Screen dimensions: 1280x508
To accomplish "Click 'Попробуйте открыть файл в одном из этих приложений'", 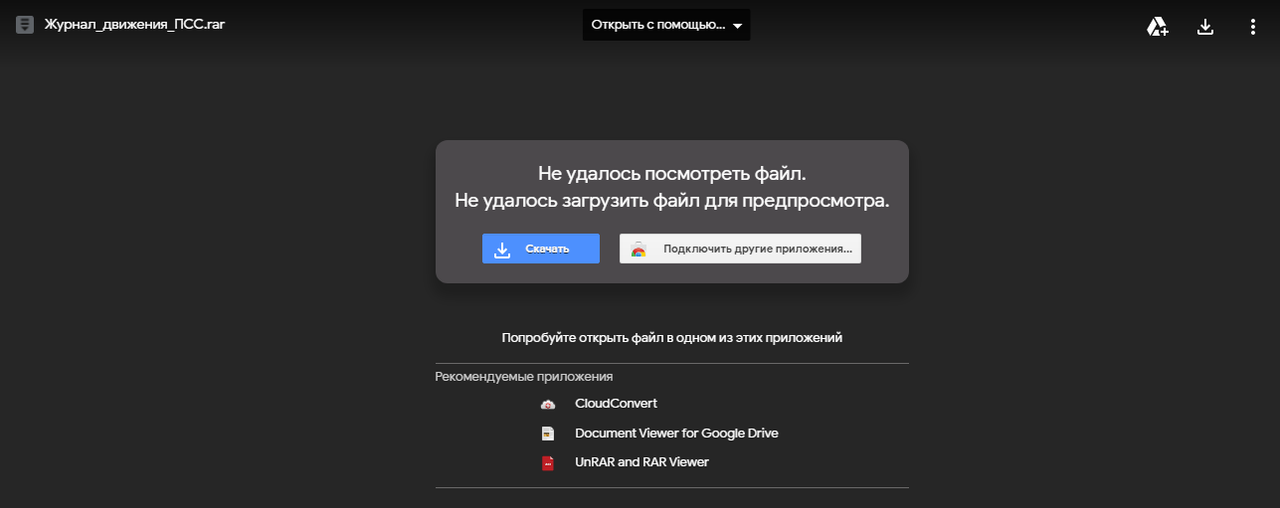I will point(672,338).
